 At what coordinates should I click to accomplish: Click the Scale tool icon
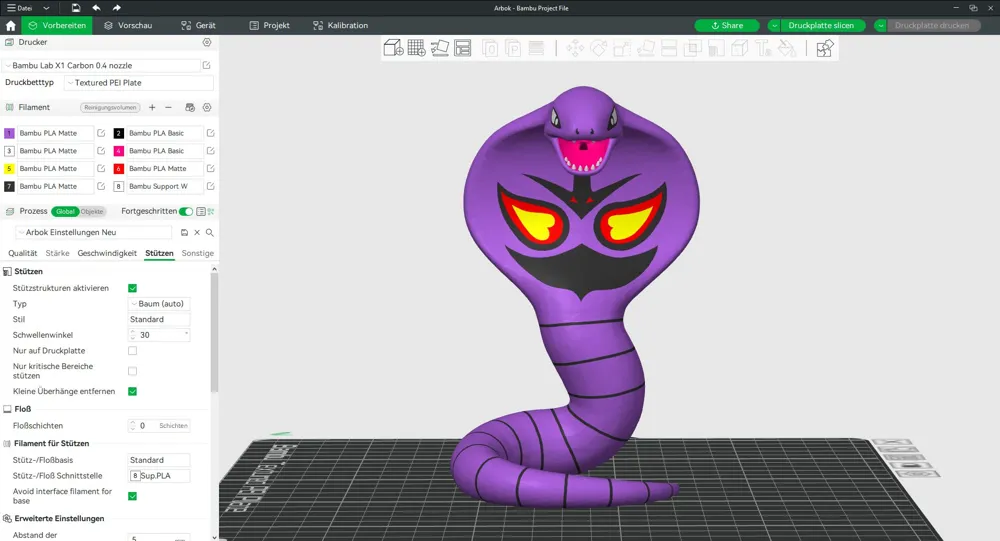[x=622, y=48]
